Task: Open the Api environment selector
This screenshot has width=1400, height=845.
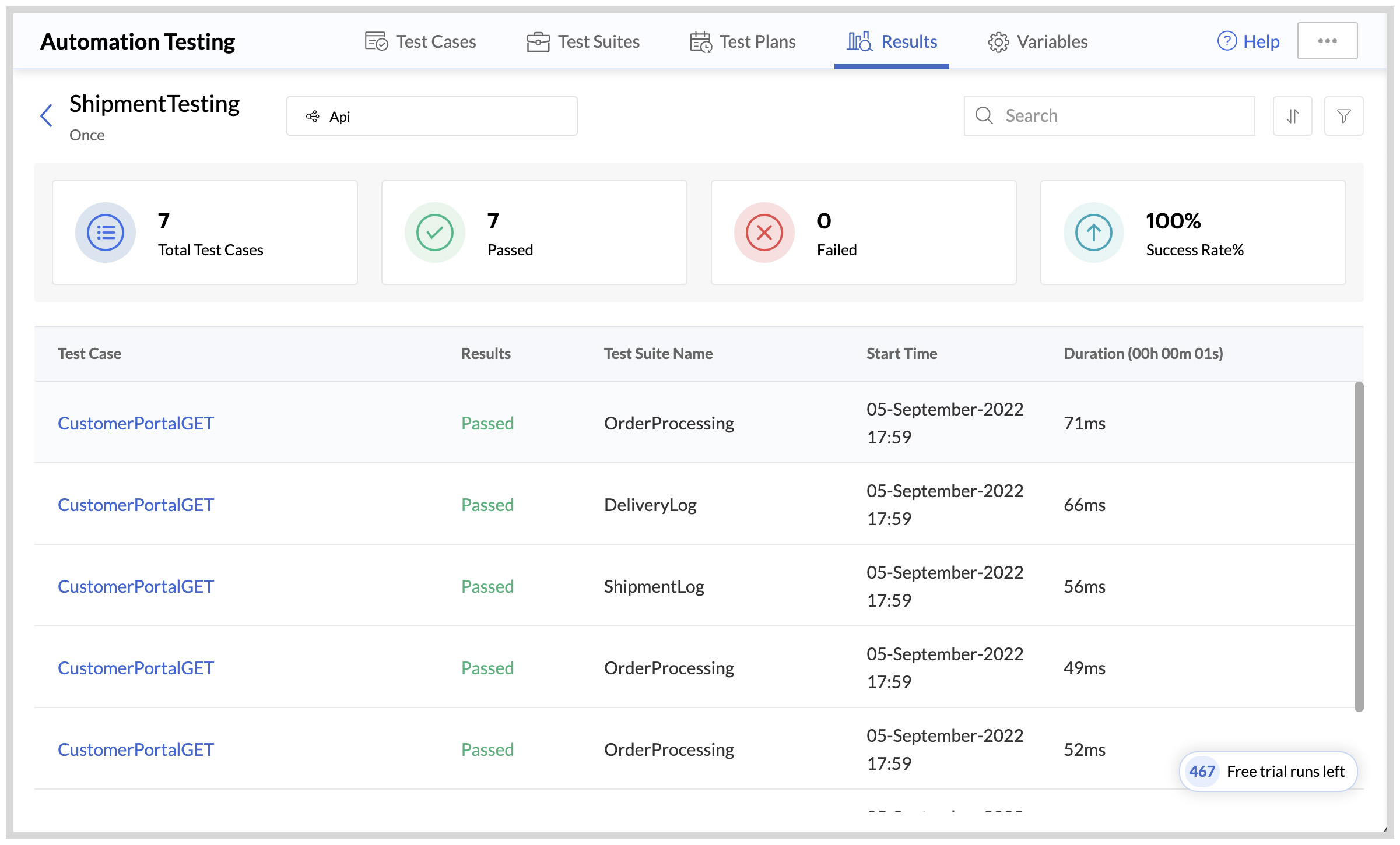Action: pos(431,116)
